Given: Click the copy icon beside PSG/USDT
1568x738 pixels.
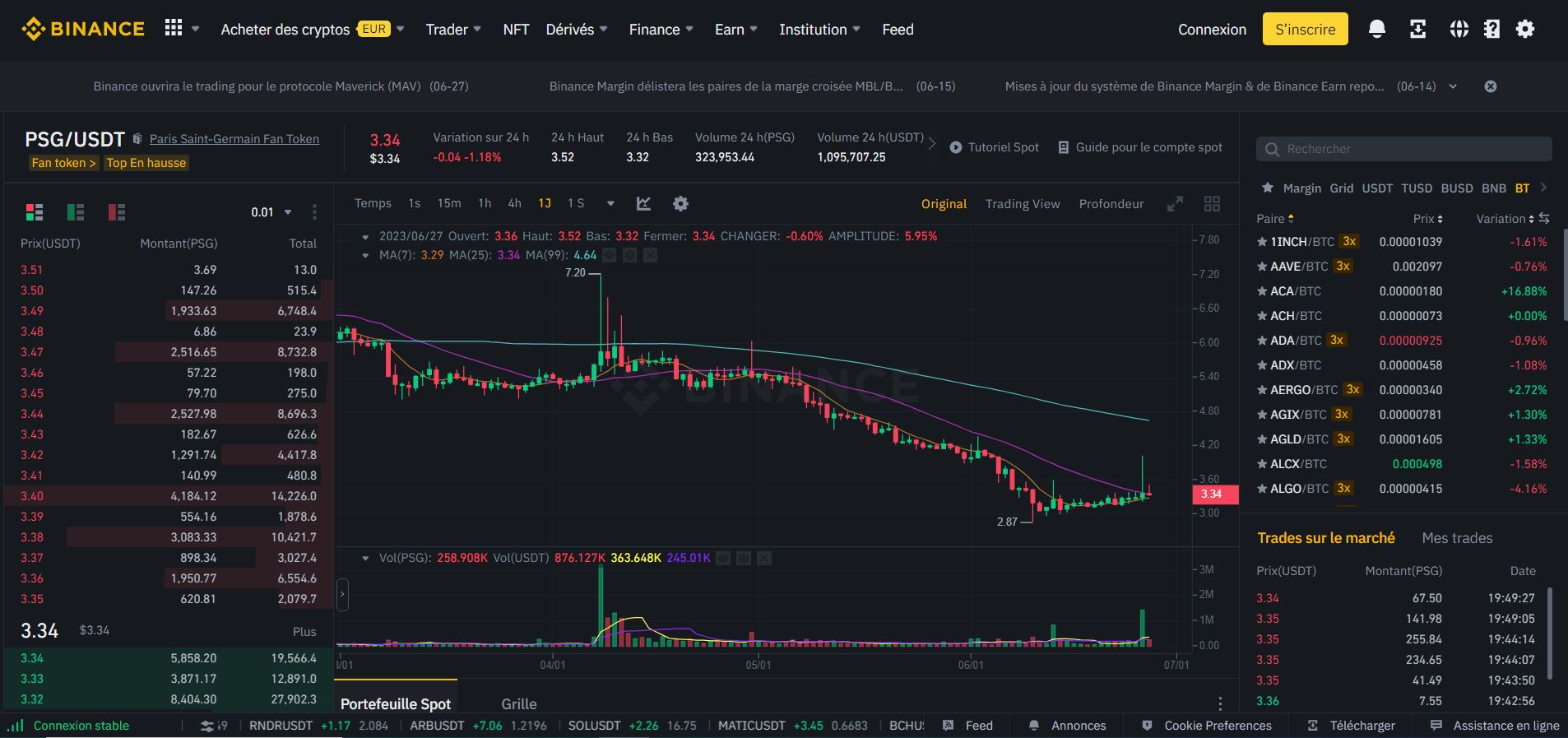Looking at the screenshot, I should (x=137, y=139).
